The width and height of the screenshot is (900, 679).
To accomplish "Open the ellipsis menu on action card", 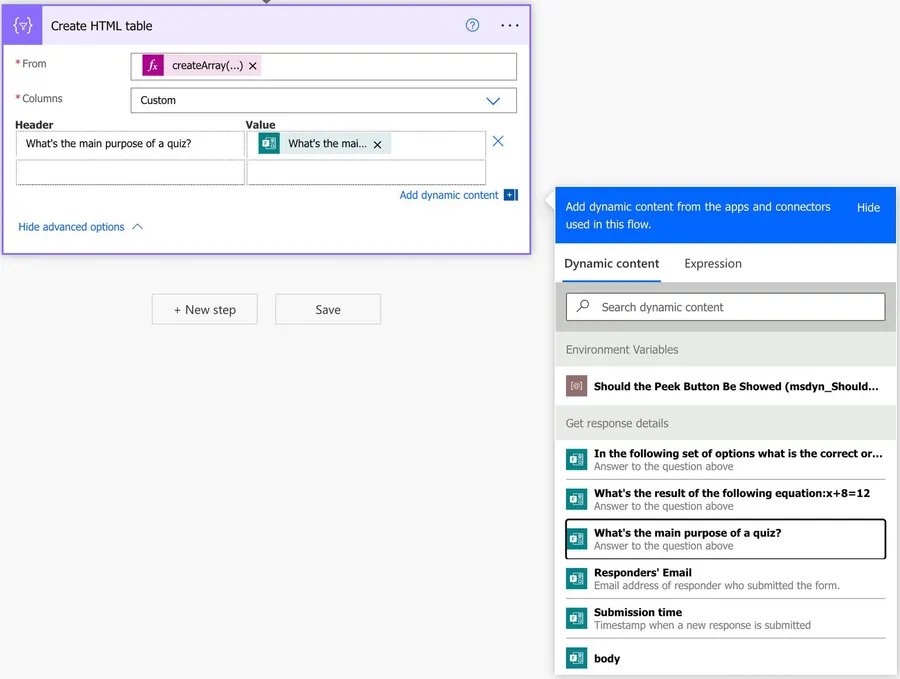I will [510, 25].
